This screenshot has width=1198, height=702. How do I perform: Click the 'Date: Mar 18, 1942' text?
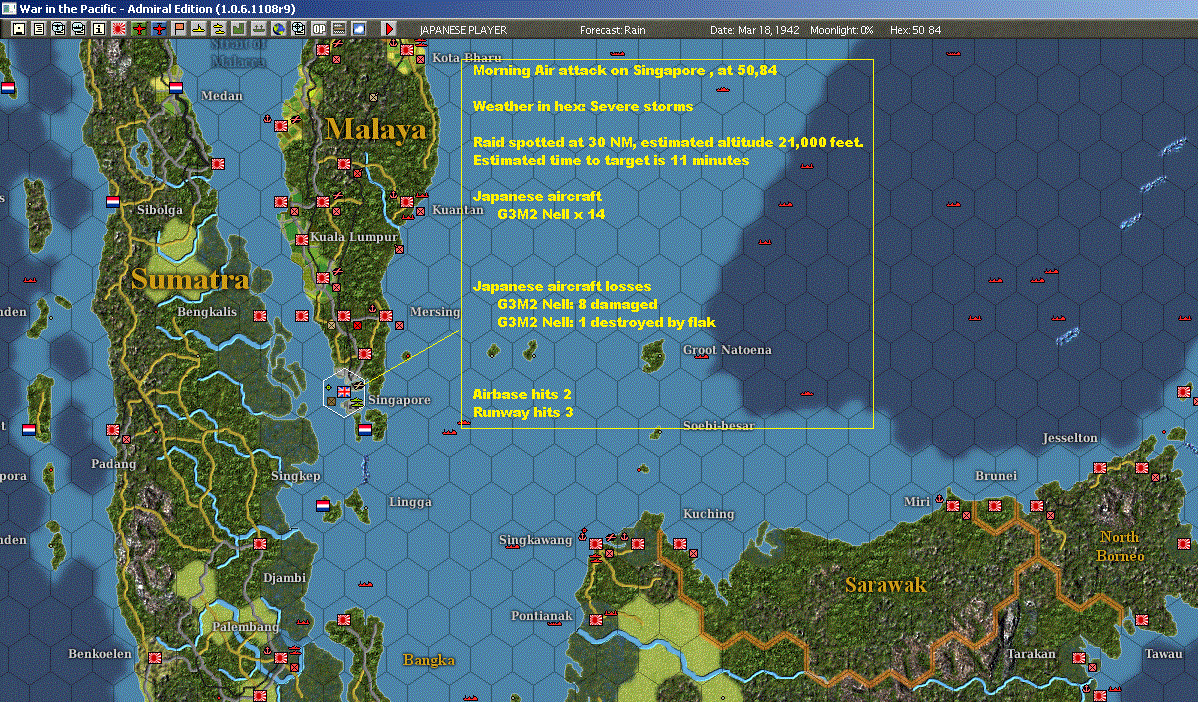point(754,30)
